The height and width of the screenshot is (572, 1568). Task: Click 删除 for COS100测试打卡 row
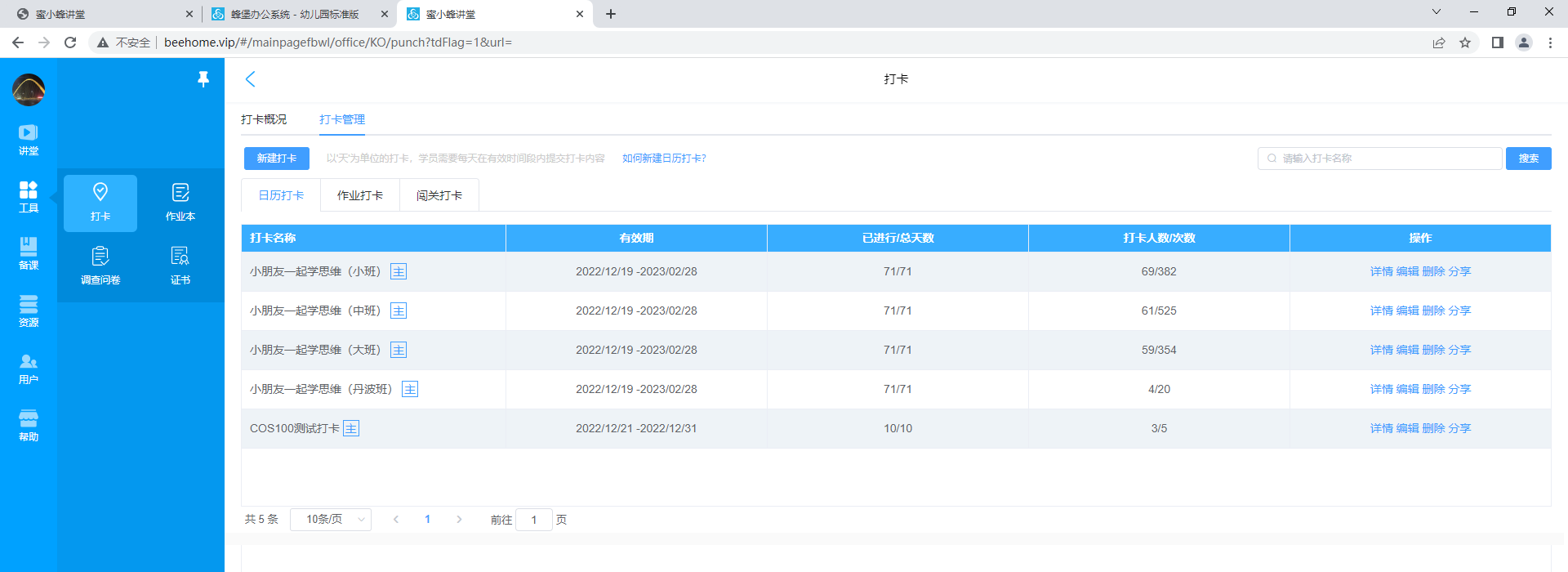click(1433, 428)
